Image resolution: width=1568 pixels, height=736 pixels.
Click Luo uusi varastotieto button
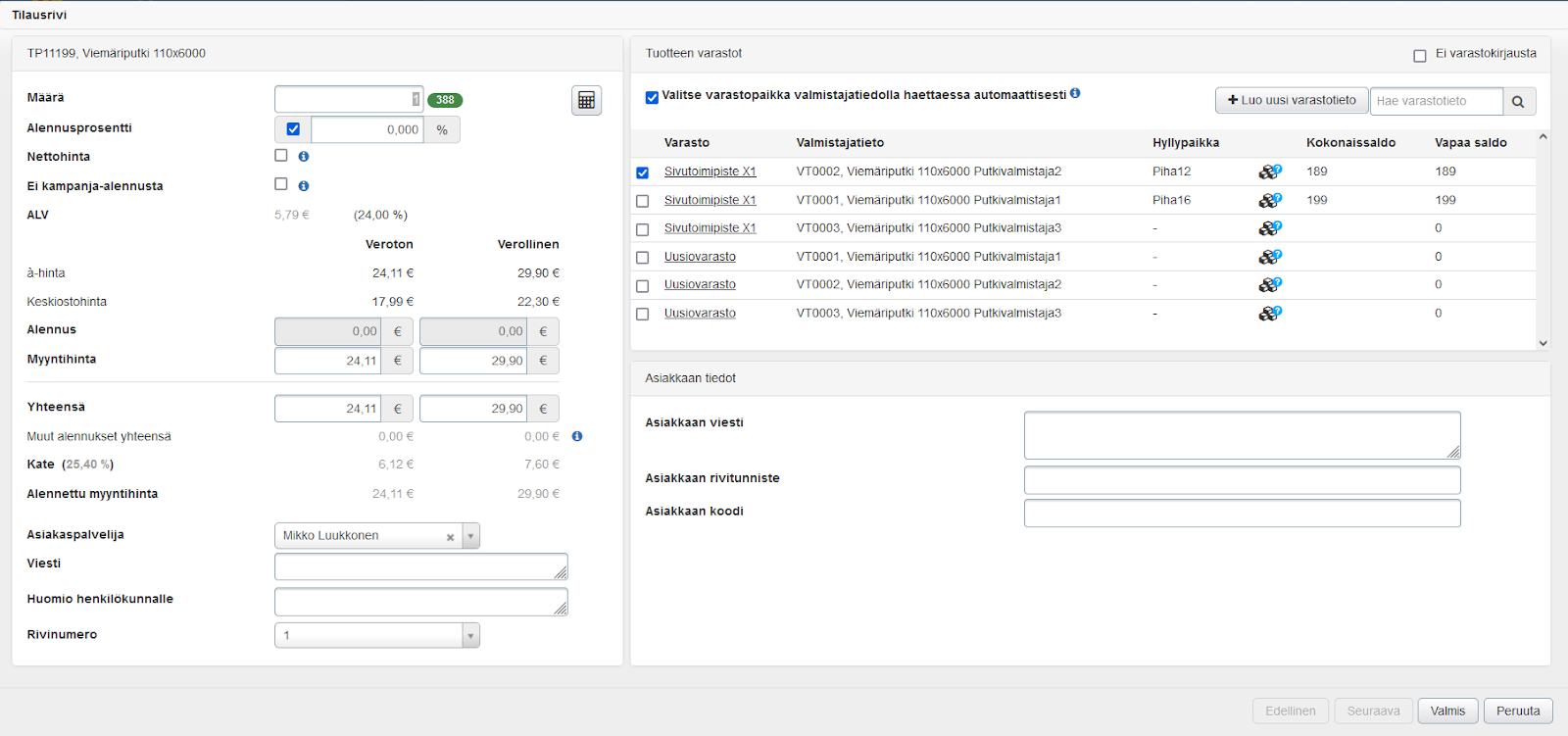point(1291,101)
